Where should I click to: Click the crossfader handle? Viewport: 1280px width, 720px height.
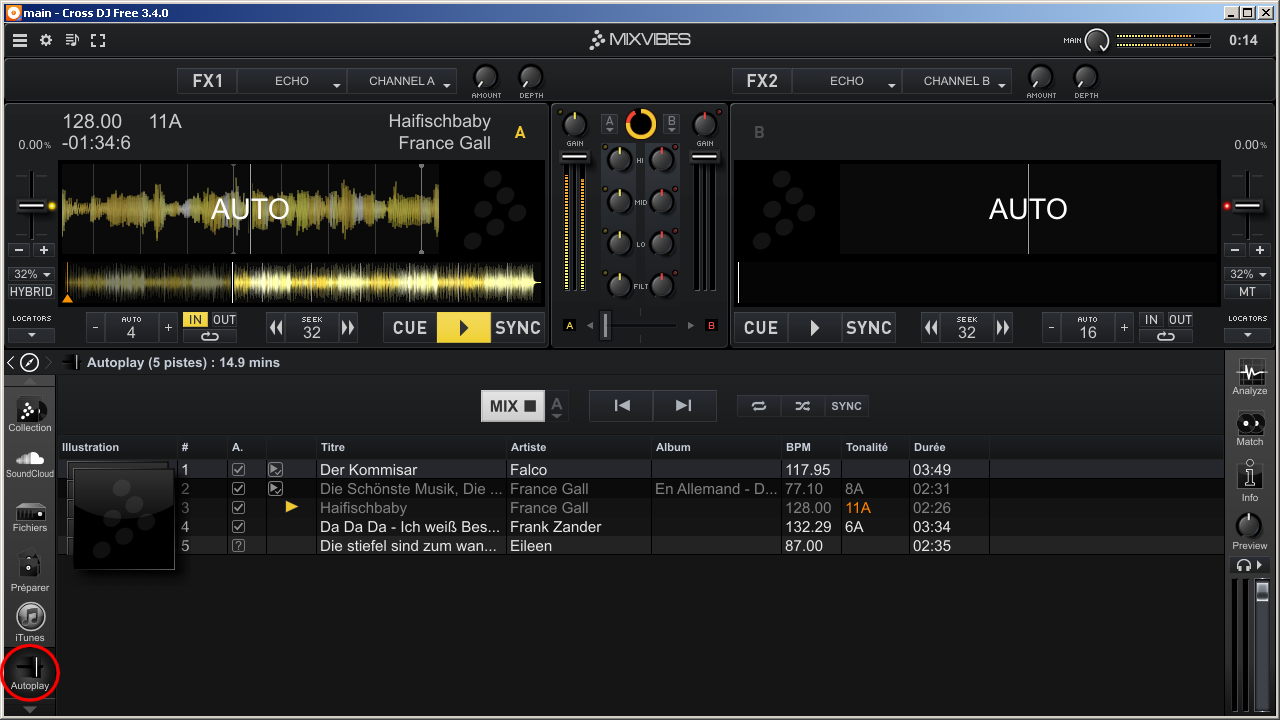[x=605, y=326]
